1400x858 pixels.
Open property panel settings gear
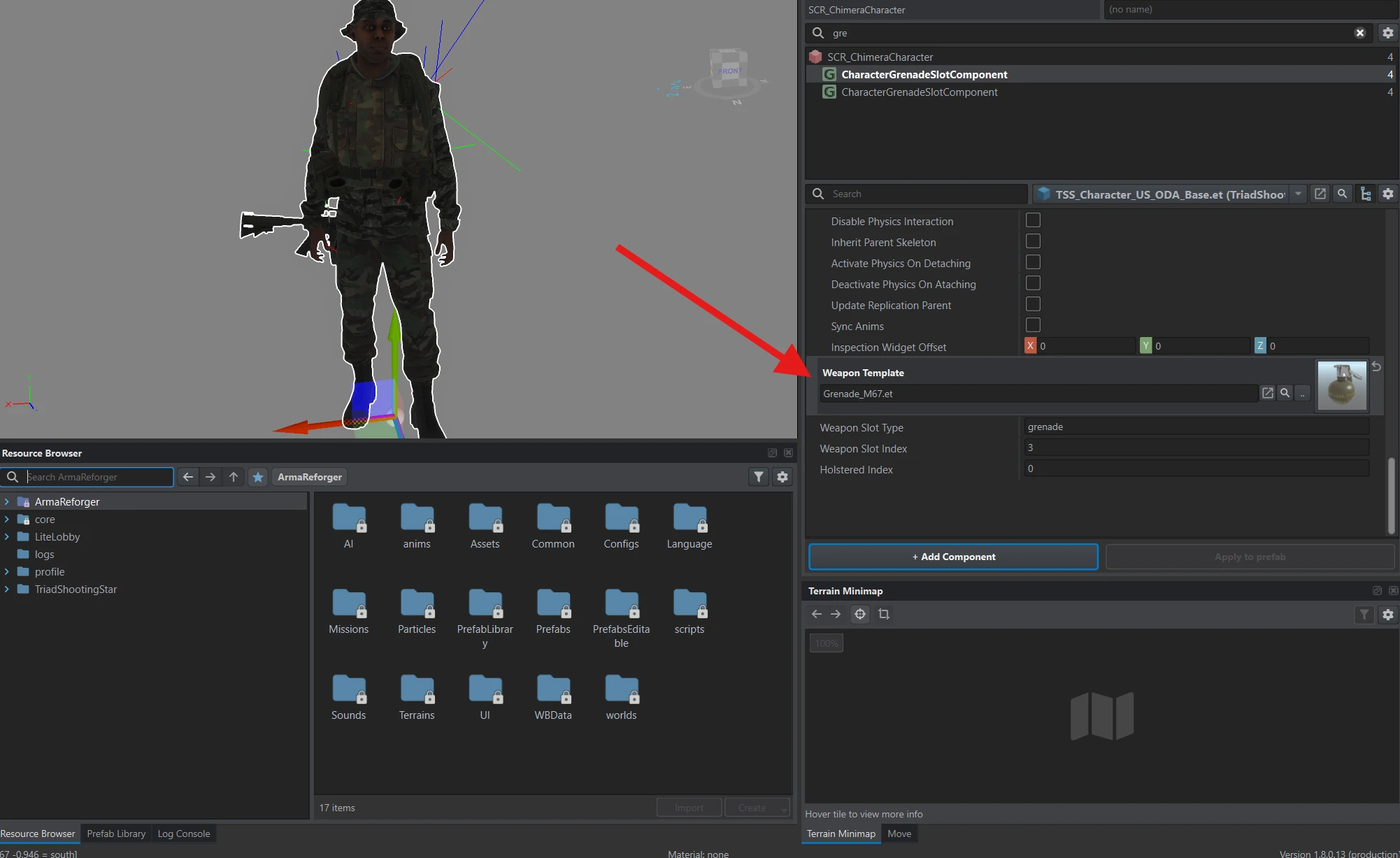coord(1387,194)
